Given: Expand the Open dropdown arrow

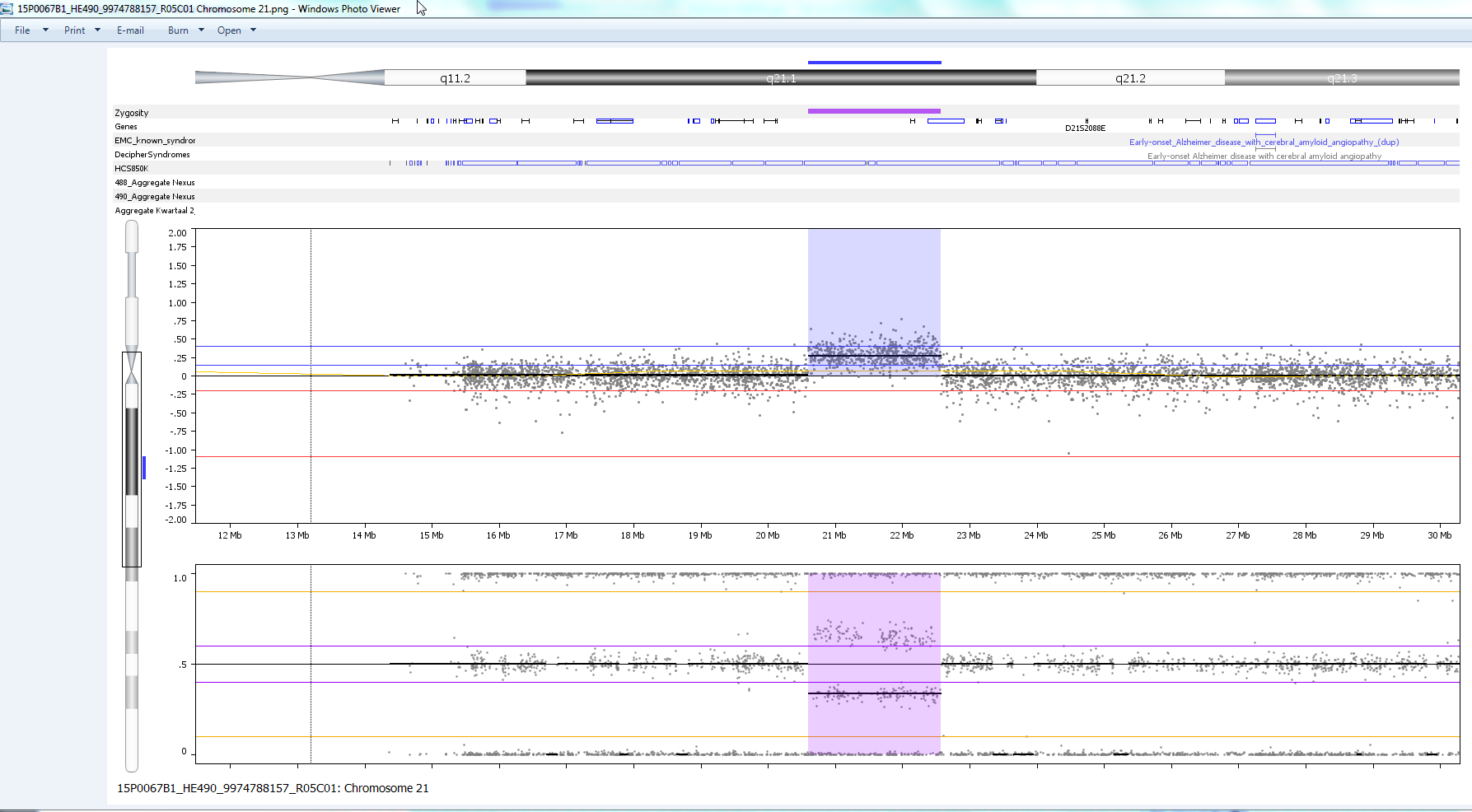Looking at the screenshot, I should point(253,30).
